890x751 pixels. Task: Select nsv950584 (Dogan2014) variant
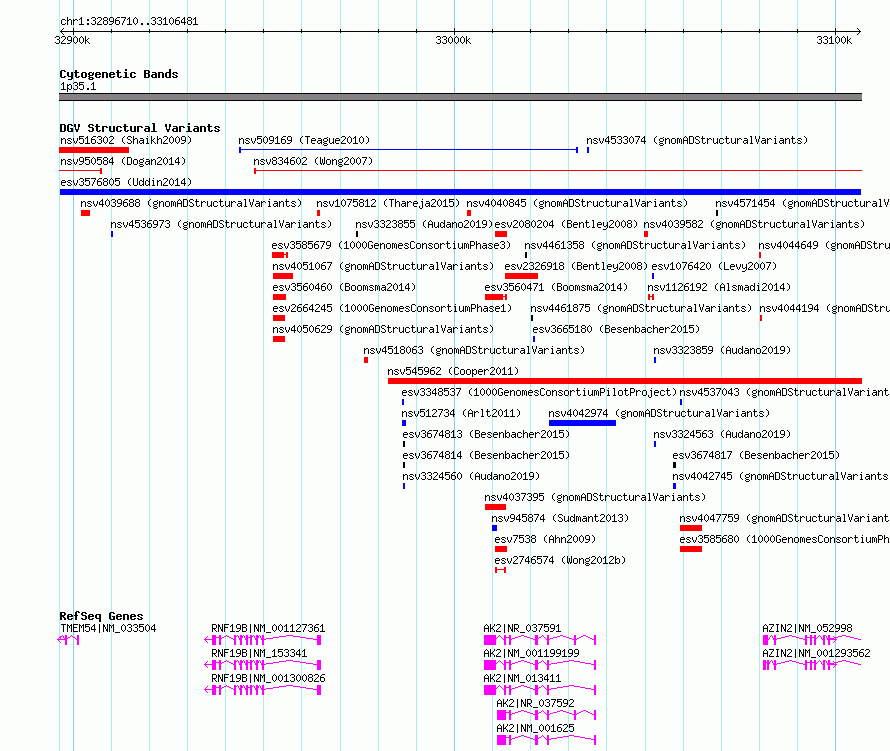click(x=123, y=161)
